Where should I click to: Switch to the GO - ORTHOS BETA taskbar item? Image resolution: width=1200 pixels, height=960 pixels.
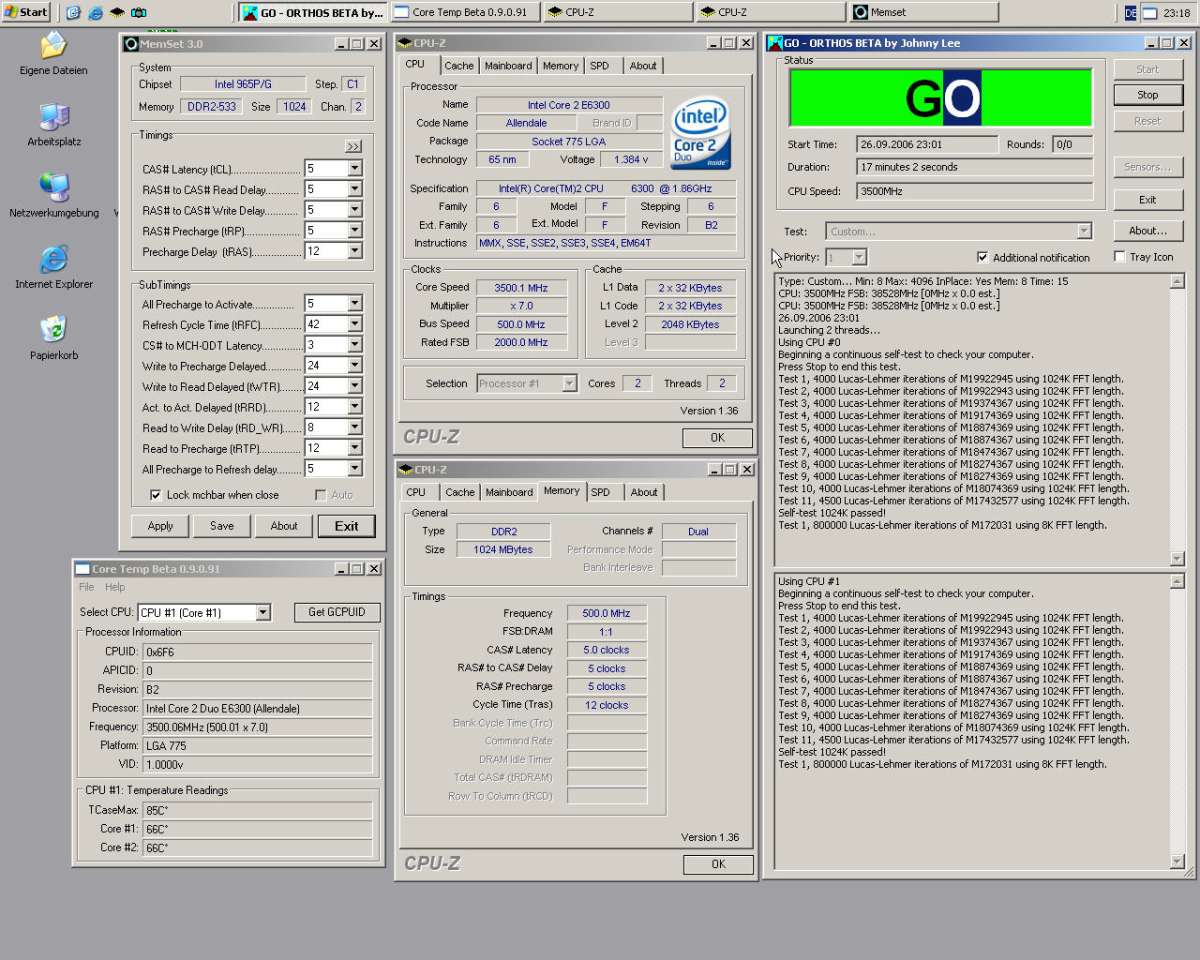312,12
